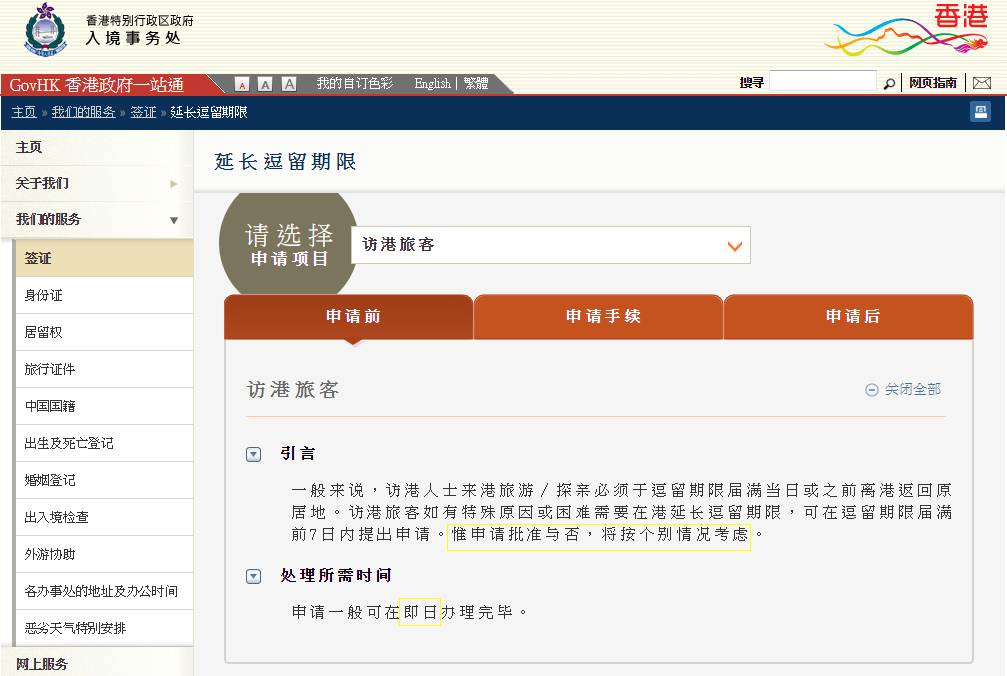Select the largest font size icon
Screen dimensions: 1007x676
289,83
